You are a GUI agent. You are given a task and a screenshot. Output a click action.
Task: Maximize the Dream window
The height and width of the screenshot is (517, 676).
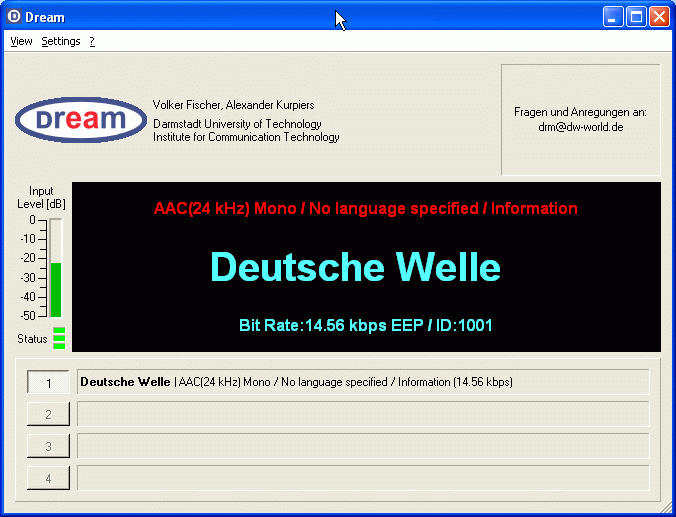pyautogui.click(x=636, y=17)
